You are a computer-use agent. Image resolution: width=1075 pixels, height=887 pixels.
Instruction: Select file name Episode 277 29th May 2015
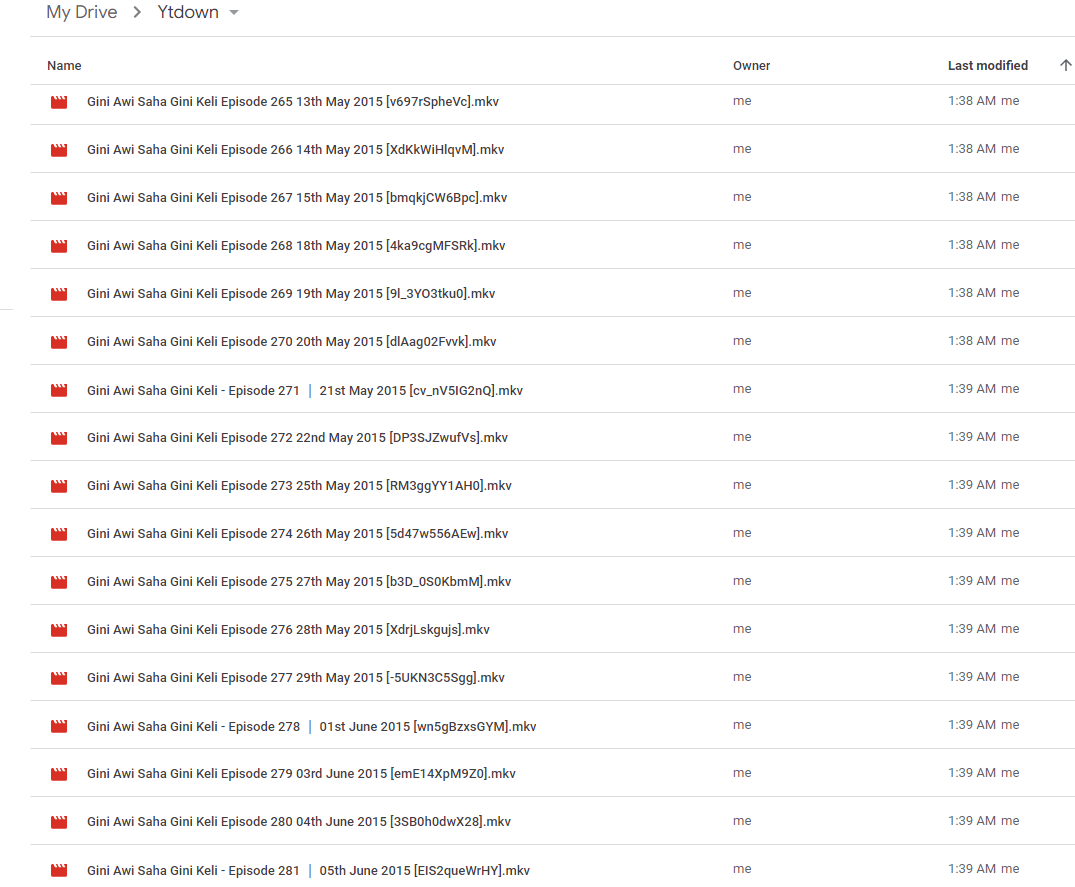tap(296, 677)
